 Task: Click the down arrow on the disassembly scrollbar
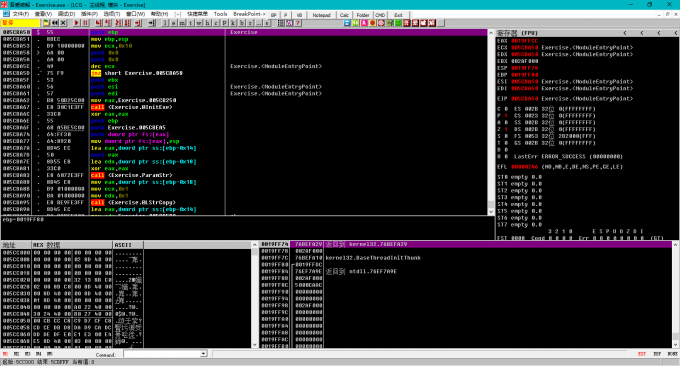(x=491, y=212)
